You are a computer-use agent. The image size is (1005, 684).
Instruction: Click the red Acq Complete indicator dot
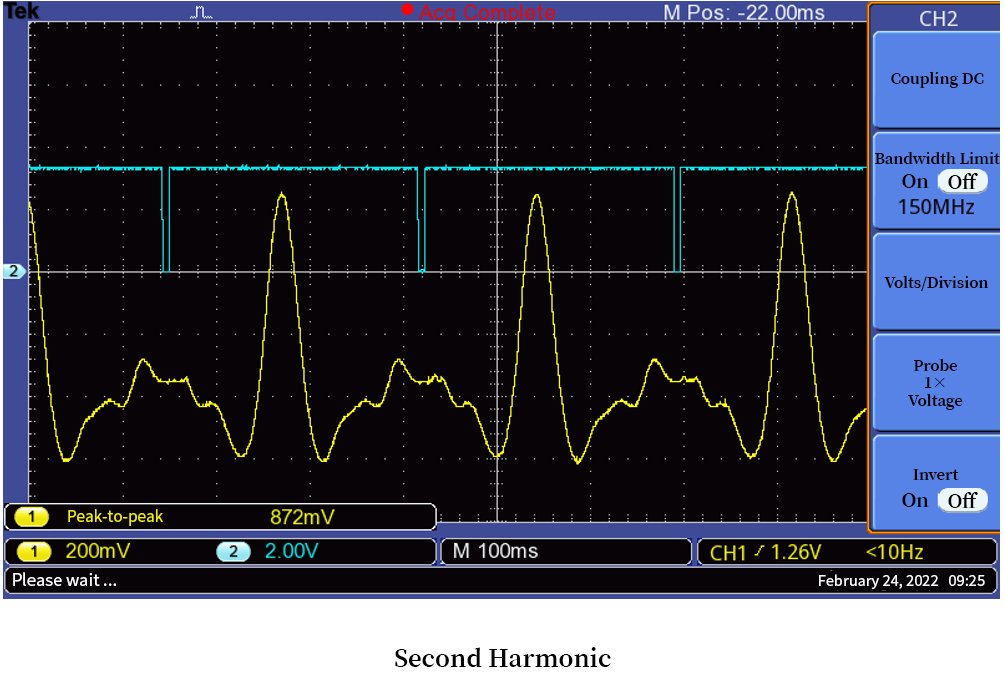[x=407, y=10]
